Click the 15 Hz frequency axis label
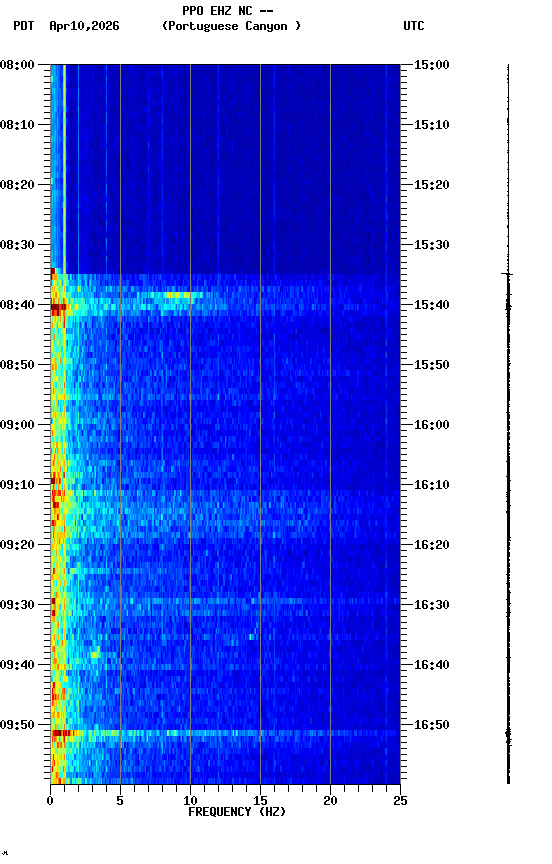Image resolution: width=552 pixels, height=864 pixels. click(260, 801)
